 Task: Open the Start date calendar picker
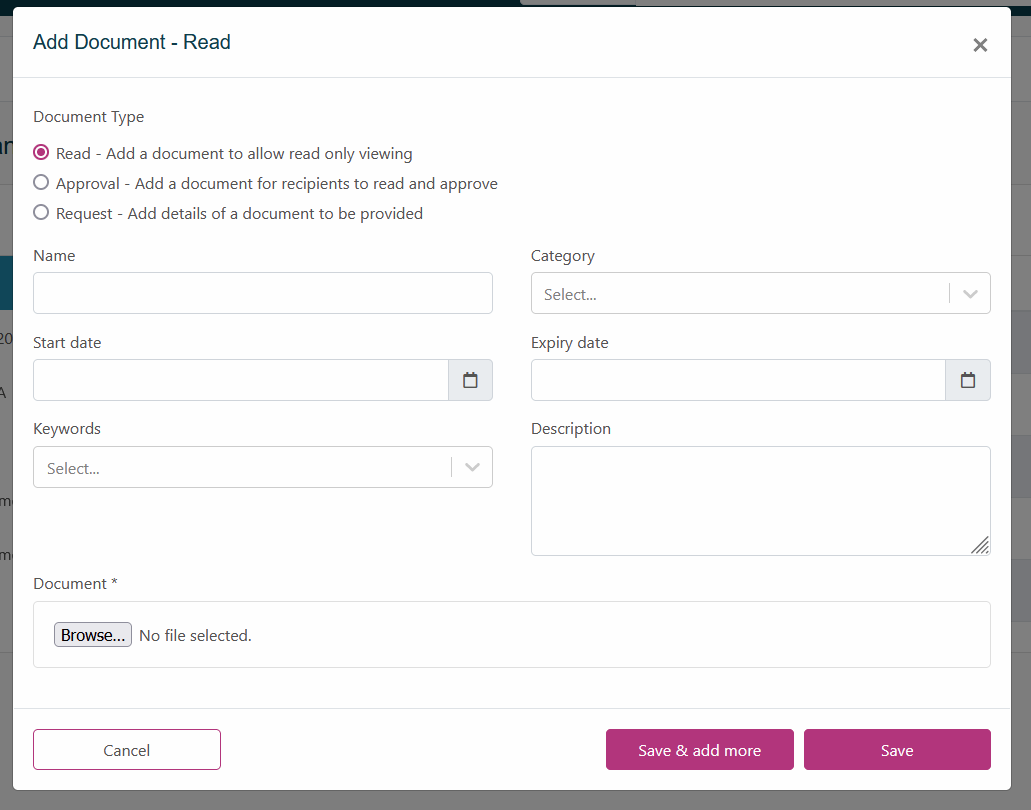470,380
